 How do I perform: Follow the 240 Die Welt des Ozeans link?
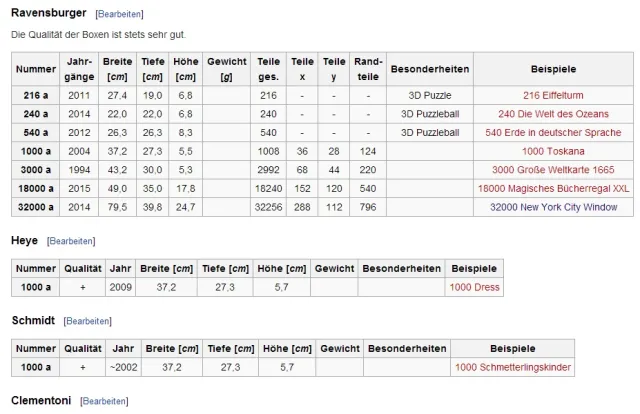(x=553, y=114)
